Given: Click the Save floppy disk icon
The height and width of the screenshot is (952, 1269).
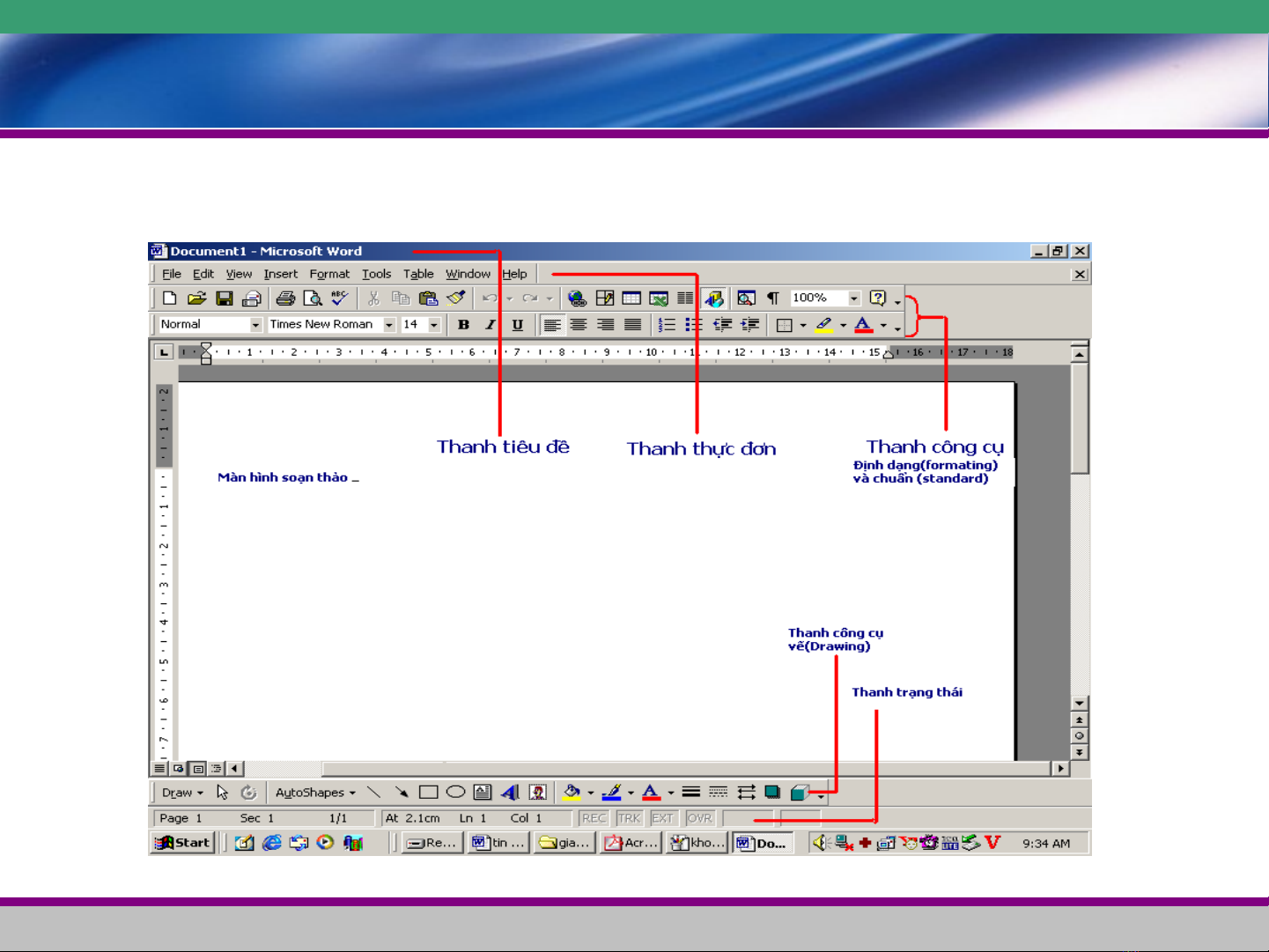Looking at the screenshot, I should (x=225, y=299).
